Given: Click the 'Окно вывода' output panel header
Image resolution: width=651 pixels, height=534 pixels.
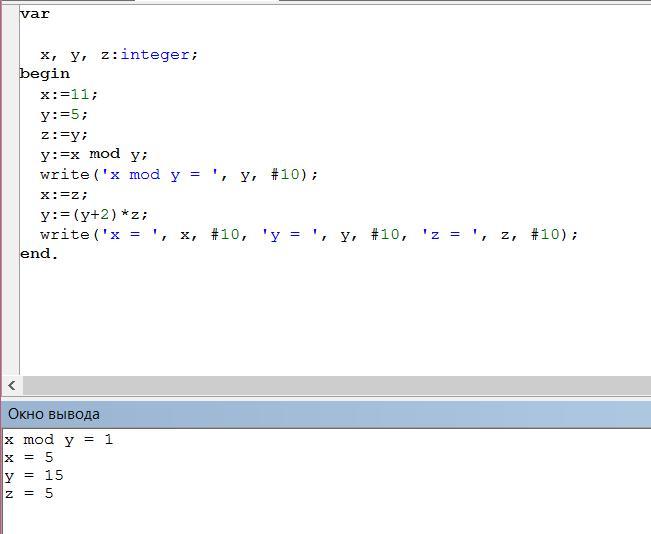Looking at the screenshot, I should (326, 414).
